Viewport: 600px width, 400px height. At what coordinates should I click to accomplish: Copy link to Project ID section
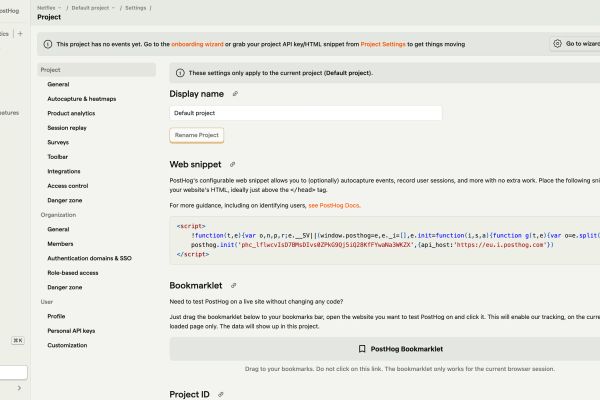pyautogui.click(x=221, y=395)
